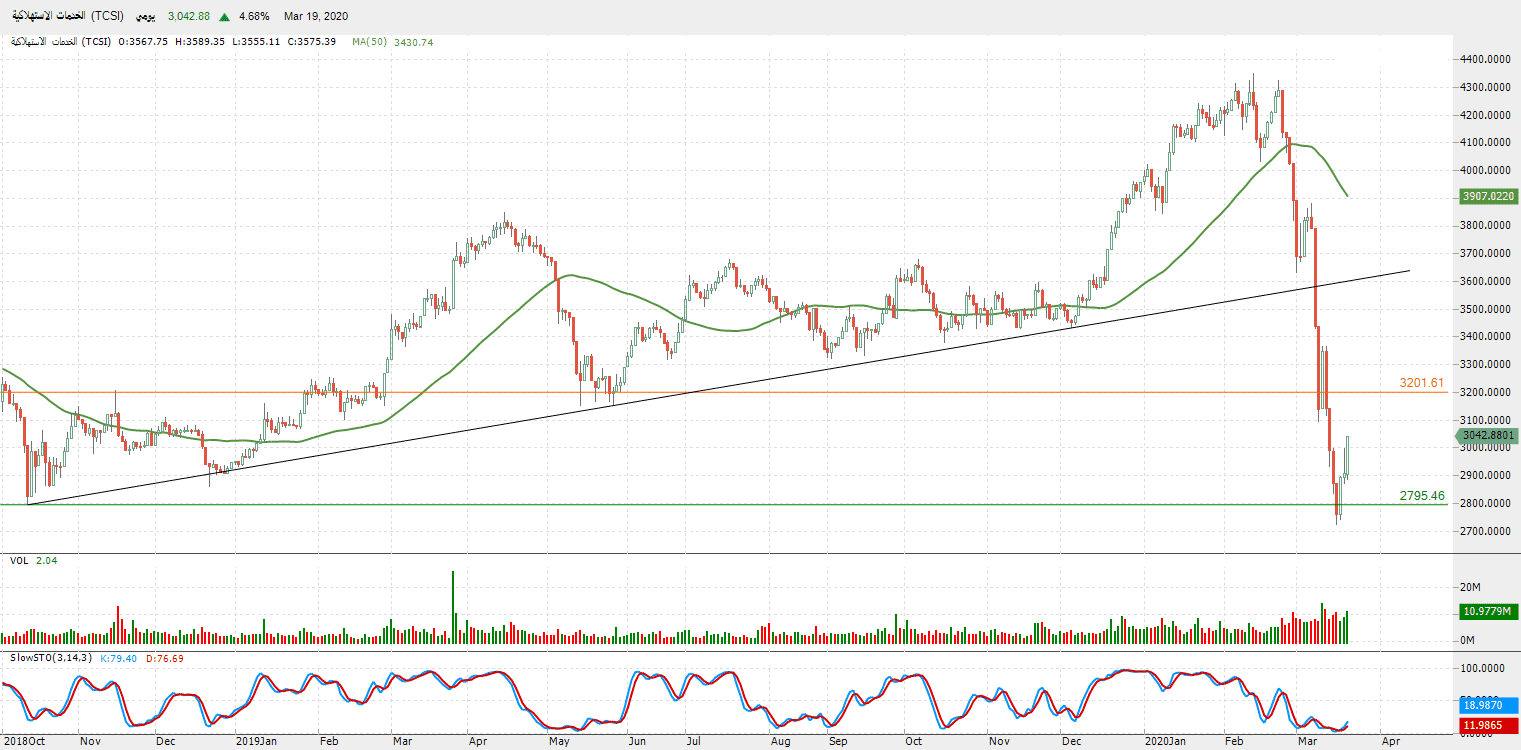
Task: Click the current price tag 3042.8801
Action: tap(1489, 435)
